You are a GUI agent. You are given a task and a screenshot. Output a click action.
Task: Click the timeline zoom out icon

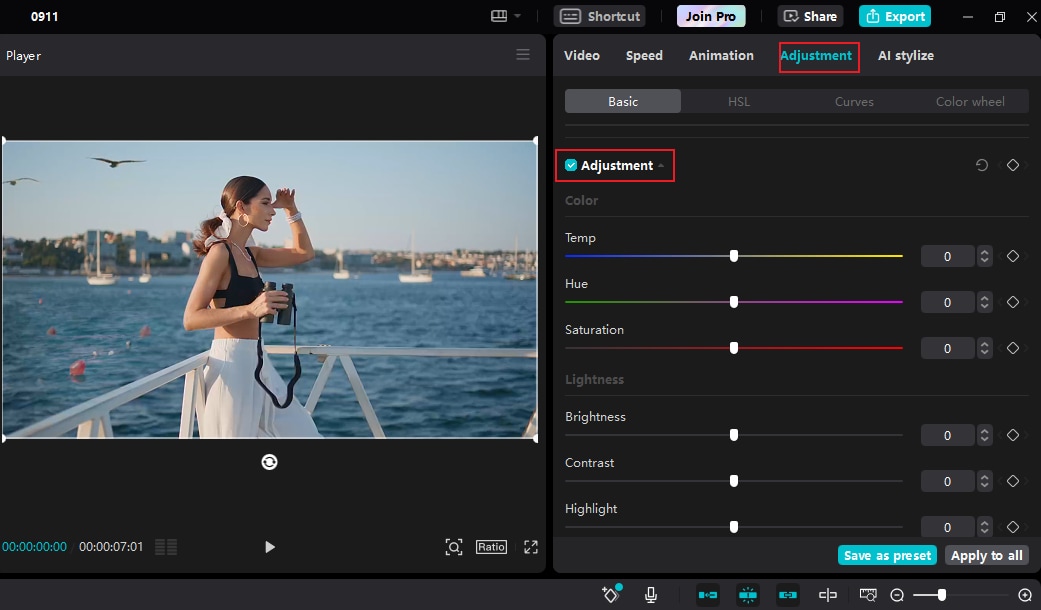coord(897,595)
